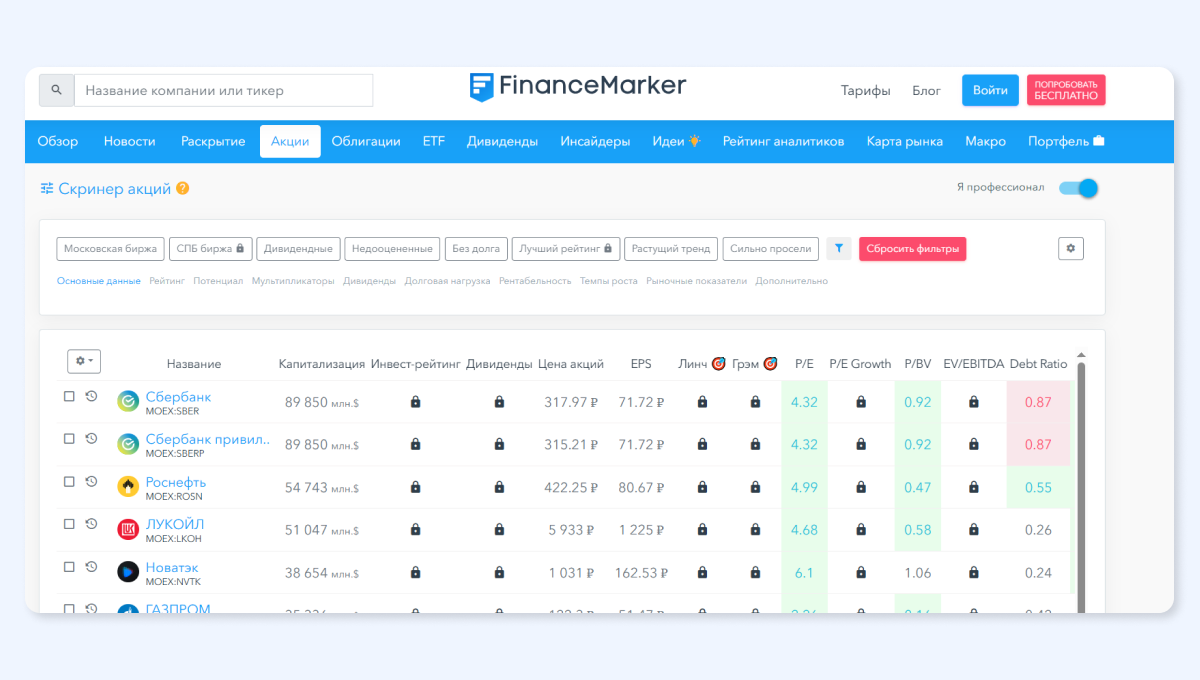1200x680 pixels.
Task: Click the history icon for Сбербанк row
Action: tap(91, 396)
